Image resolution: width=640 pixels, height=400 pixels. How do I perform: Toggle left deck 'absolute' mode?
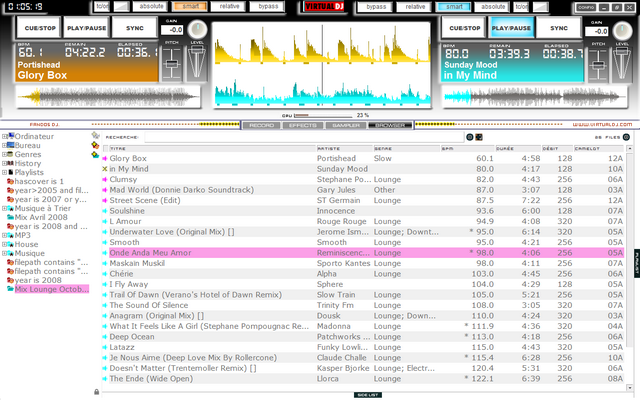click(x=151, y=6)
